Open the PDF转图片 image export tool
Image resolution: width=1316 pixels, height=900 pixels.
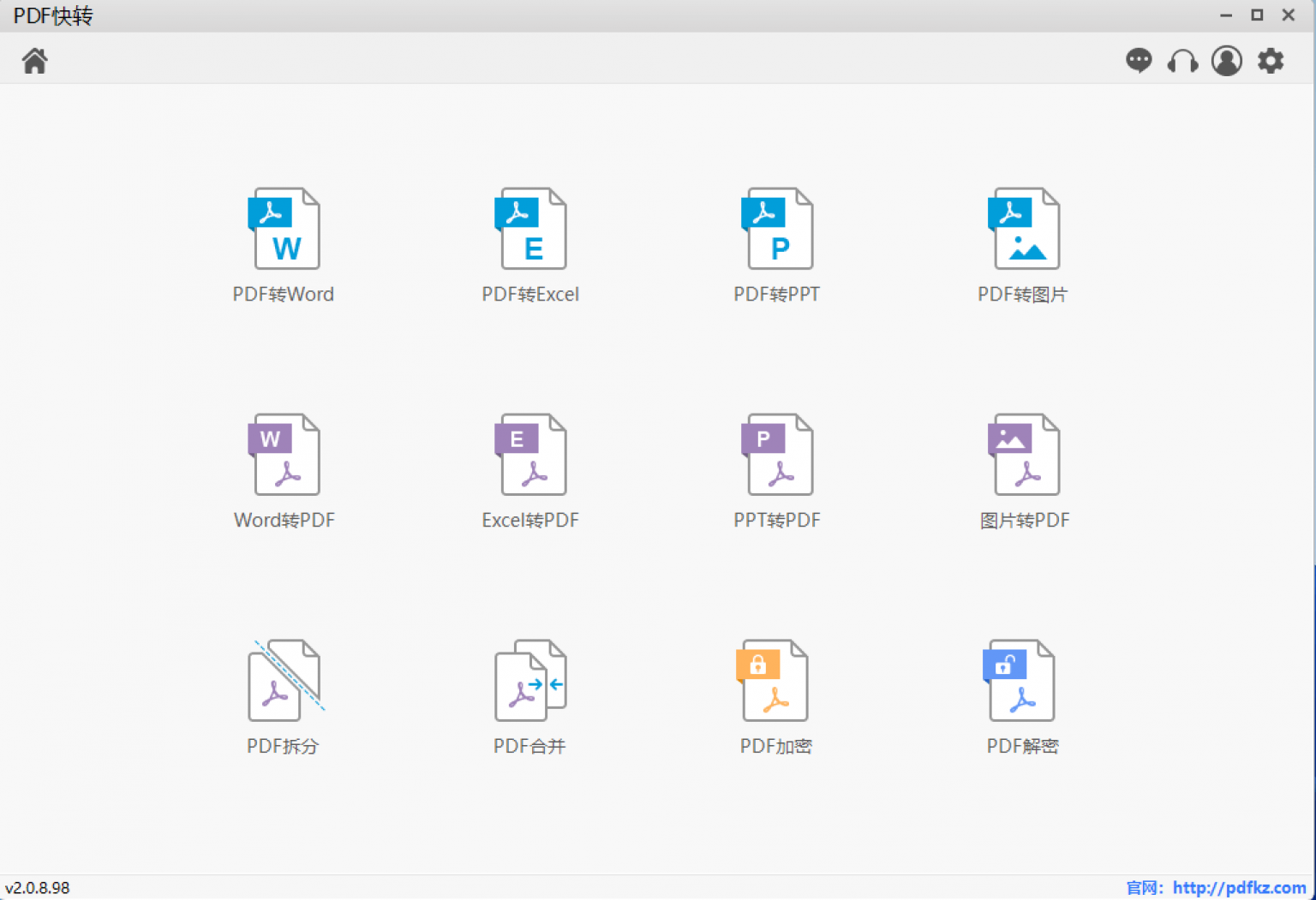click(x=1024, y=229)
